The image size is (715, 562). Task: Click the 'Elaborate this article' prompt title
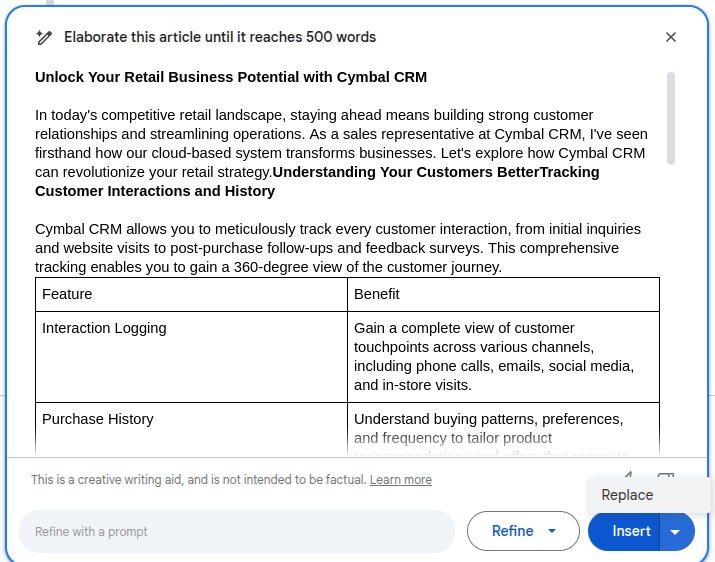(x=220, y=37)
